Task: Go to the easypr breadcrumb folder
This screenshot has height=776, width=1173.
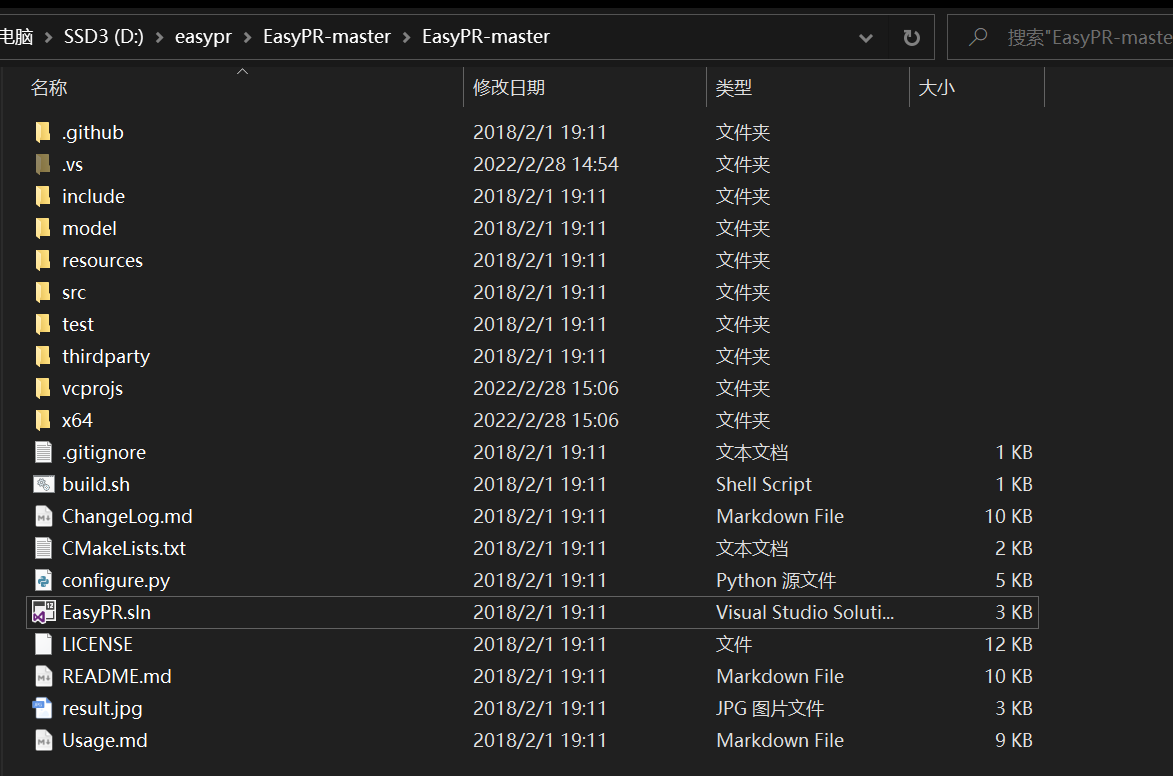Action: click(203, 37)
